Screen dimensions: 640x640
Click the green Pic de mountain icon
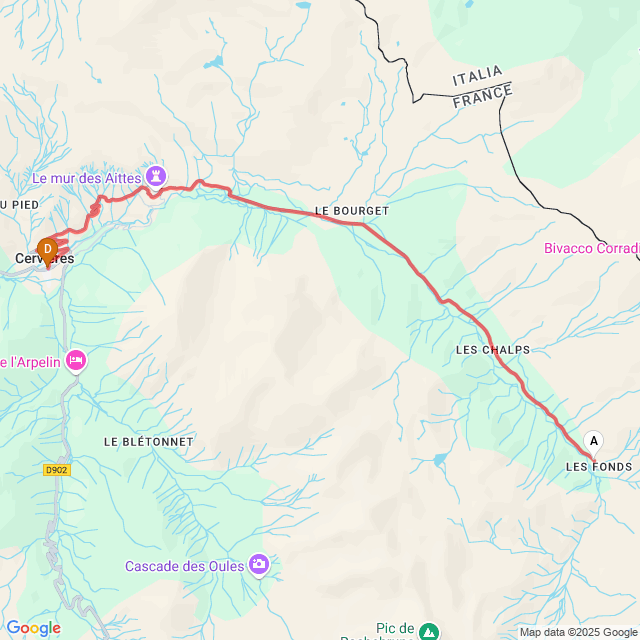coord(429,632)
